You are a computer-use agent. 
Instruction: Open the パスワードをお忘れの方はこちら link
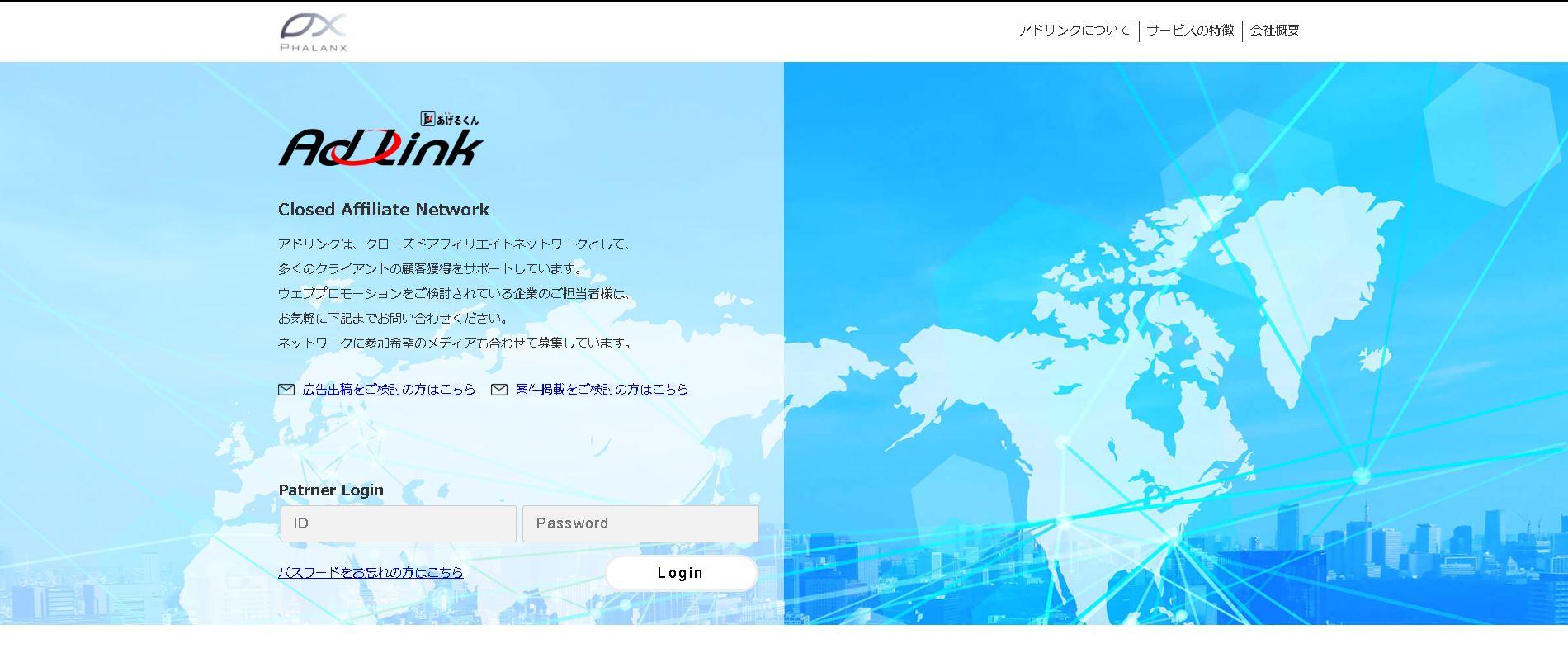pos(371,572)
